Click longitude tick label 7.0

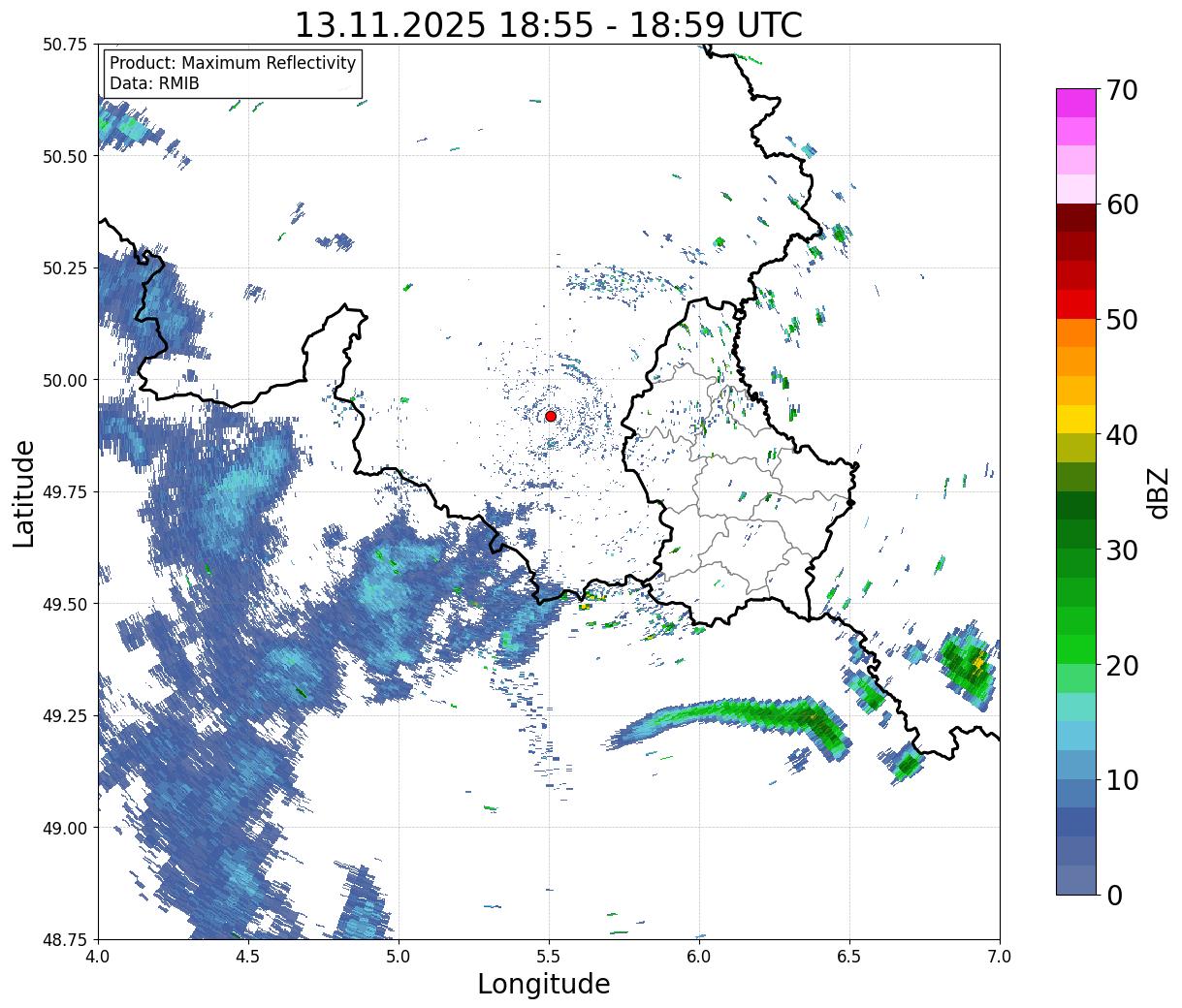coord(1000,957)
